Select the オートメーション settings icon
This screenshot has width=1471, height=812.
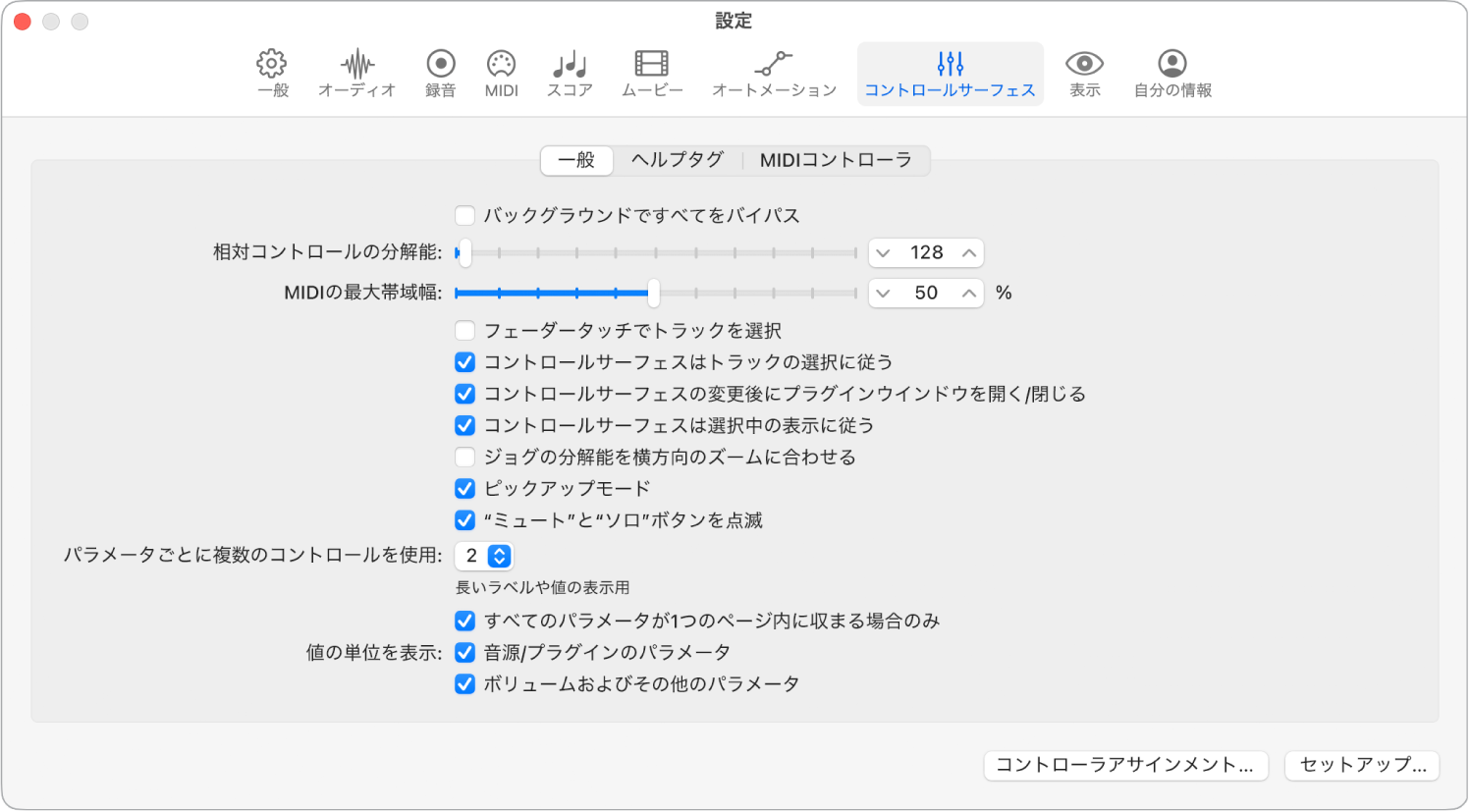774,74
